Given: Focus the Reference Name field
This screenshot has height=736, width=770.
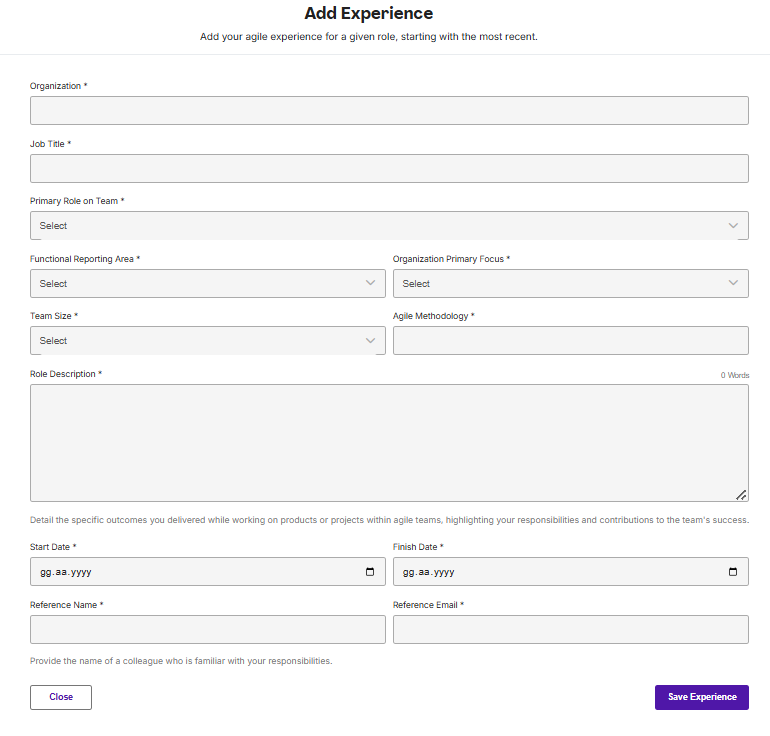Looking at the screenshot, I should [207, 629].
